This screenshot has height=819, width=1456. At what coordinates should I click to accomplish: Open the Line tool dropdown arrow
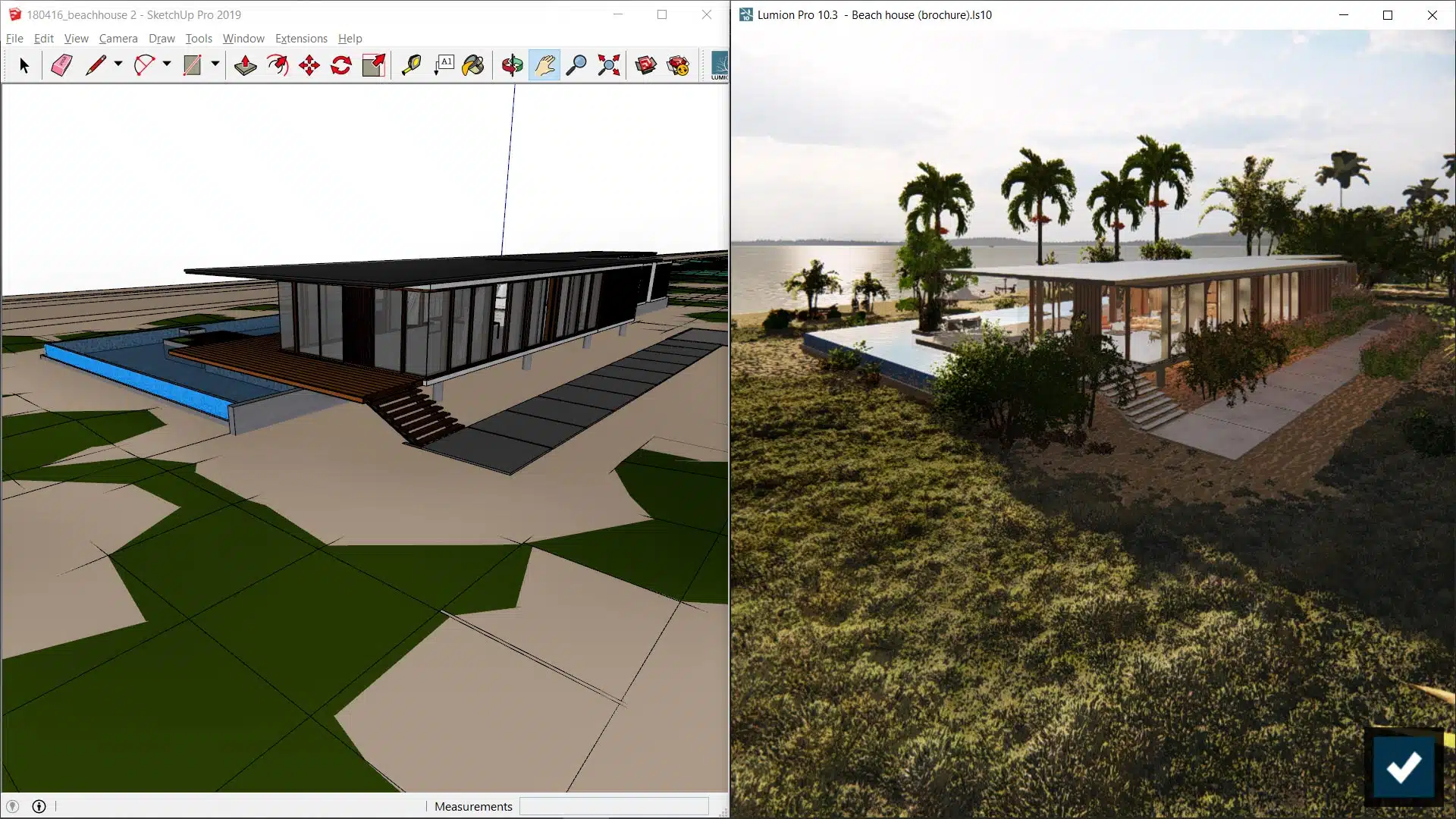118,65
